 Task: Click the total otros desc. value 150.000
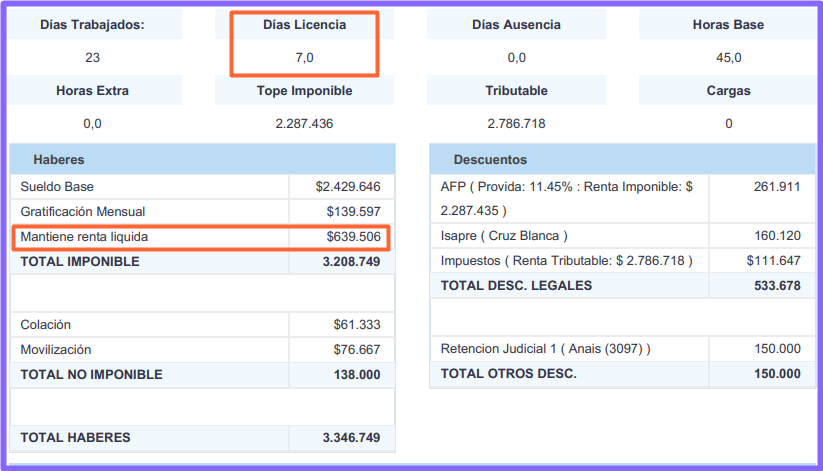point(777,374)
